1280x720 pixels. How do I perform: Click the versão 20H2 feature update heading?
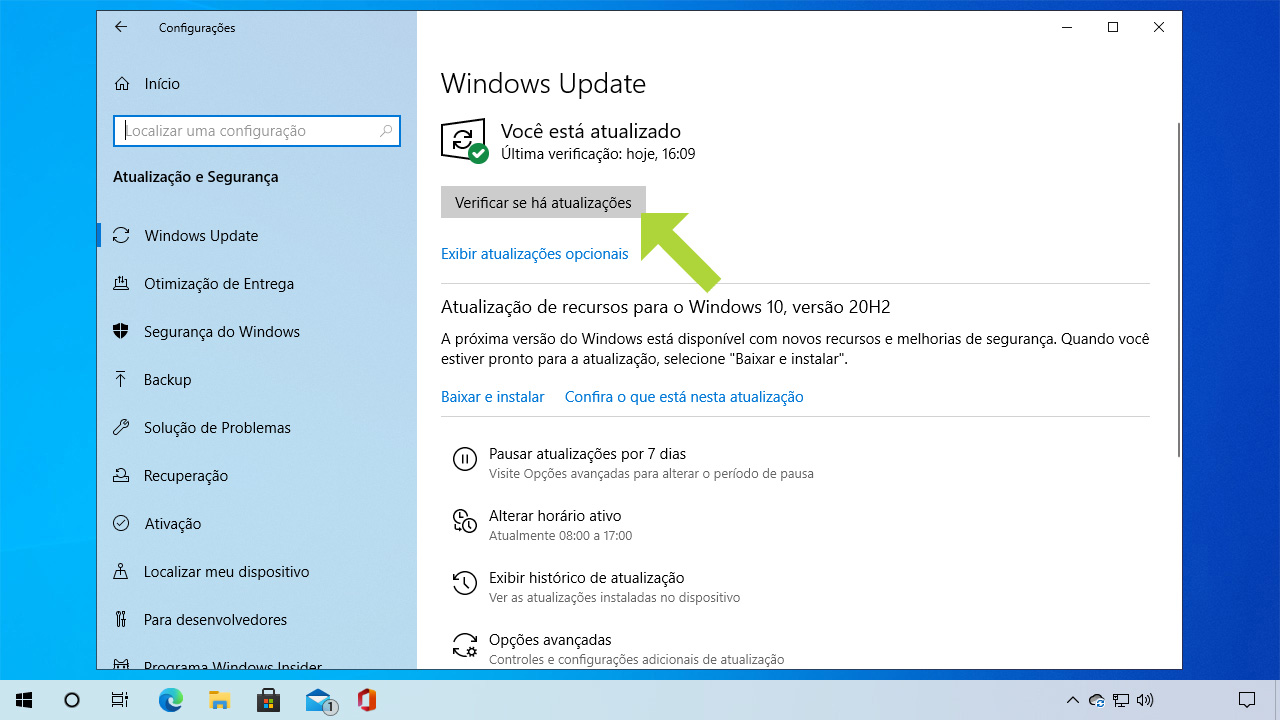pos(666,307)
